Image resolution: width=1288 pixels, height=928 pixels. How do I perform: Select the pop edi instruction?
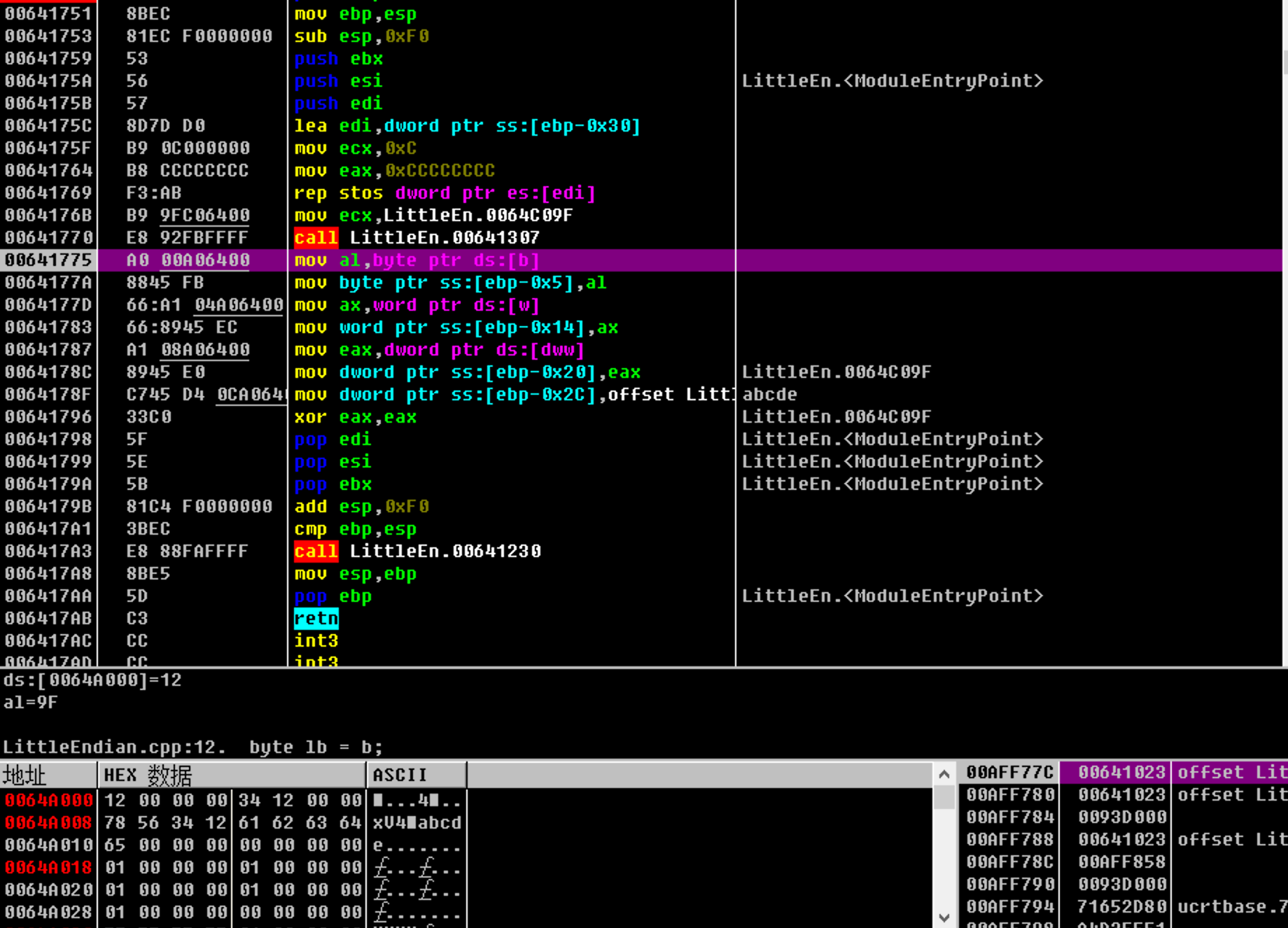(x=333, y=440)
